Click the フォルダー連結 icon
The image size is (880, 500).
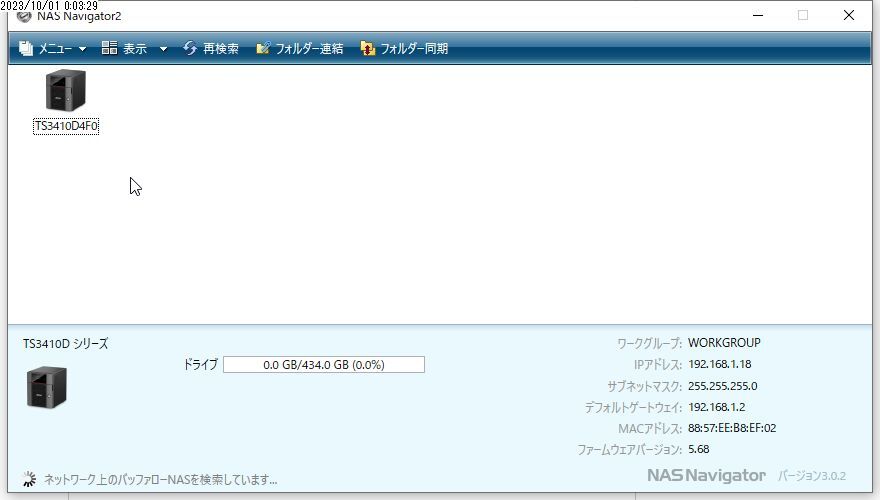pos(263,48)
